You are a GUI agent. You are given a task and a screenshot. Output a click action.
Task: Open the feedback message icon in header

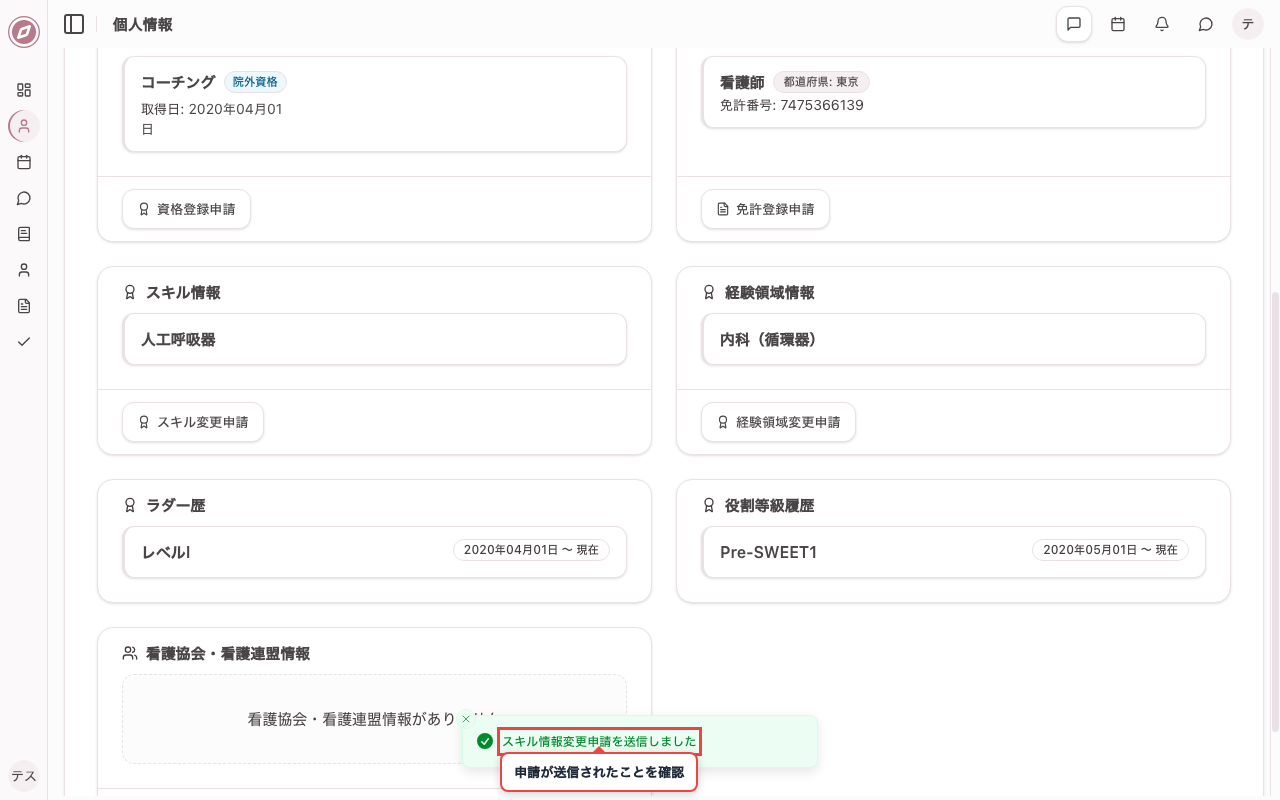point(1074,24)
